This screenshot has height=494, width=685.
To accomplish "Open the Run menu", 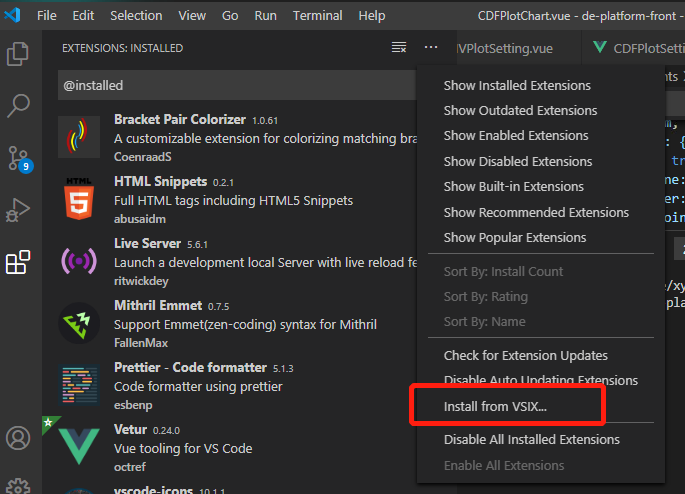I will tap(266, 16).
